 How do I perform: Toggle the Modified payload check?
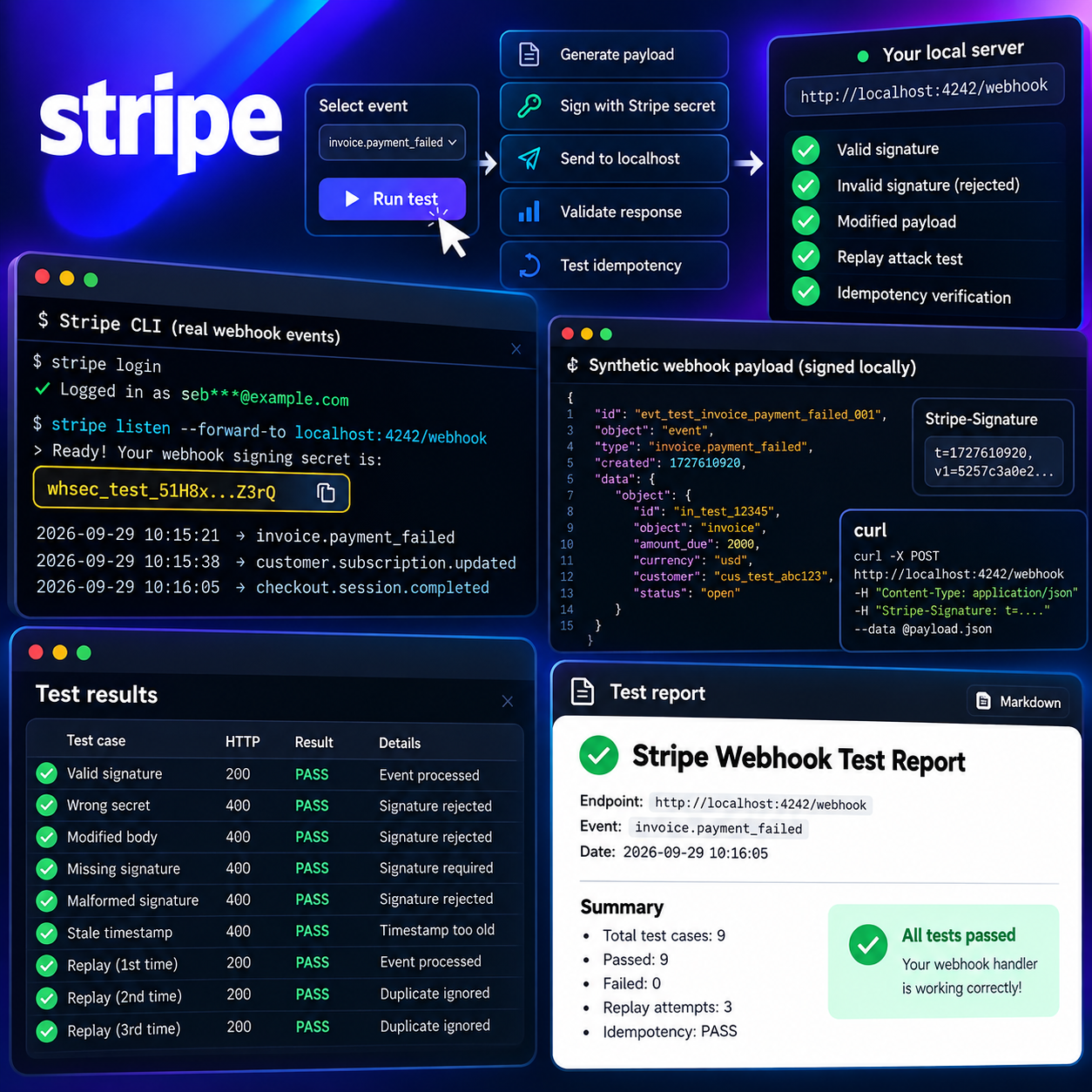pos(806,221)
